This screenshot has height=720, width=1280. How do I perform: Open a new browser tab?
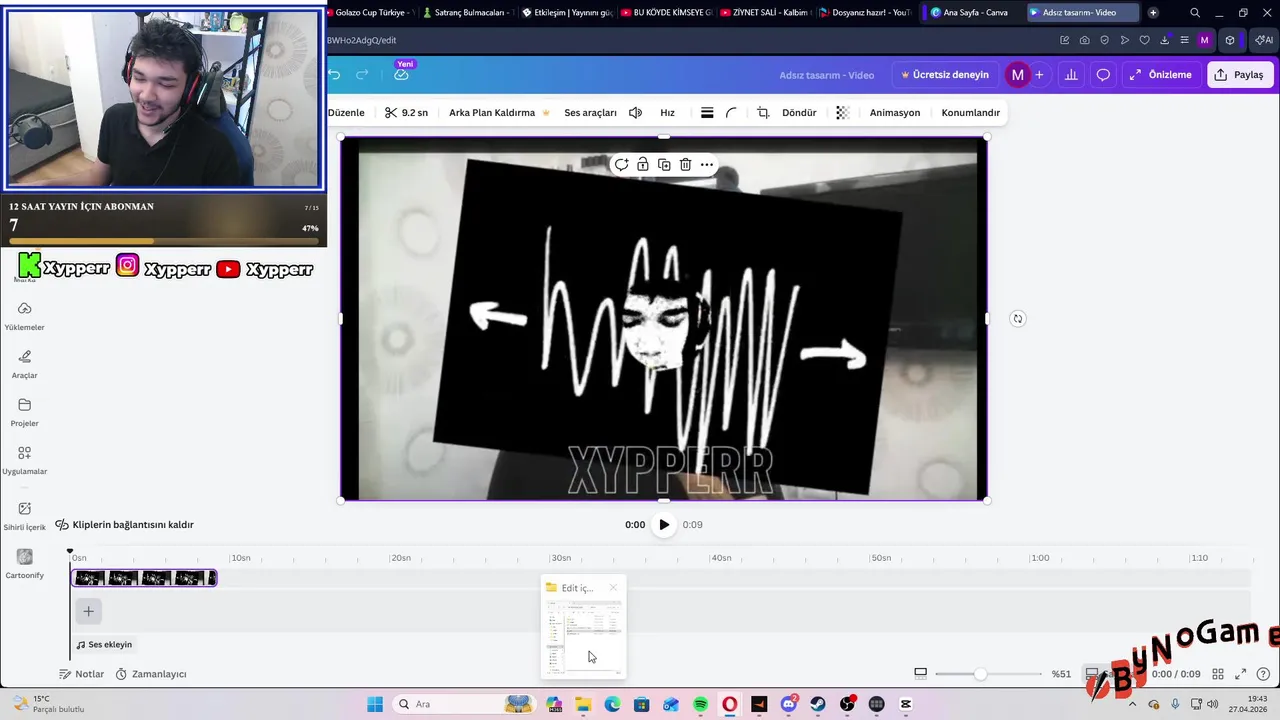click(1153, 12)
